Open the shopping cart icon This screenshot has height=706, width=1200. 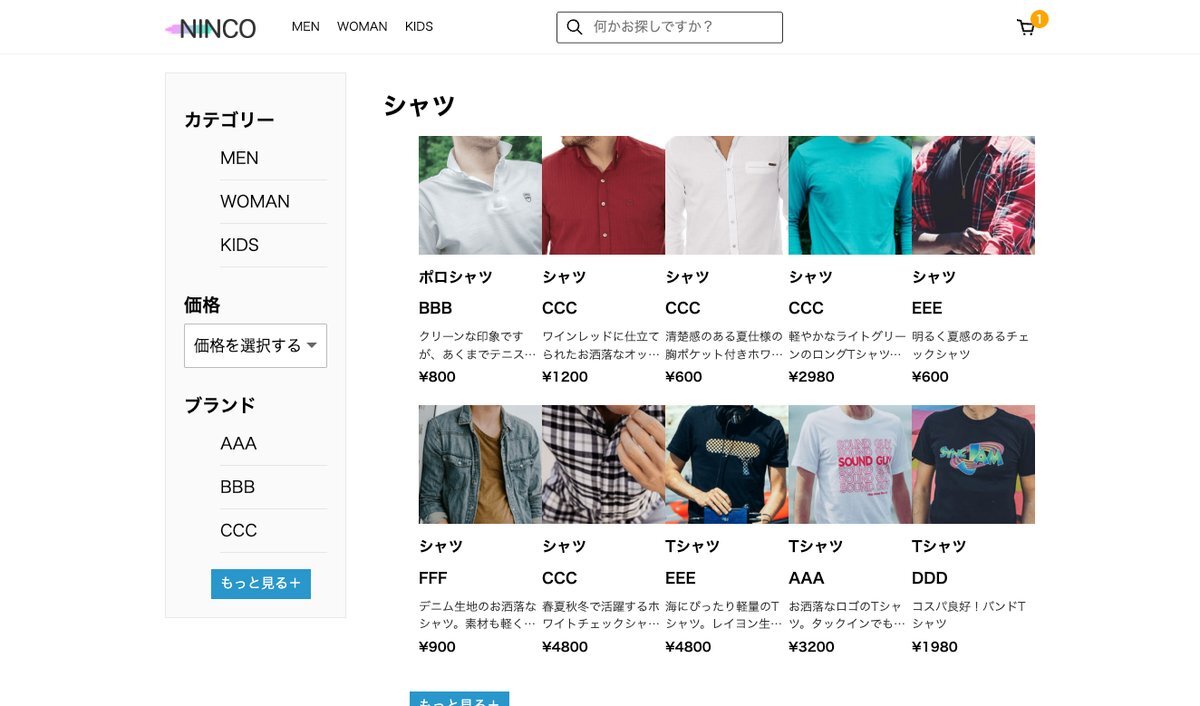pos(1026,28)
